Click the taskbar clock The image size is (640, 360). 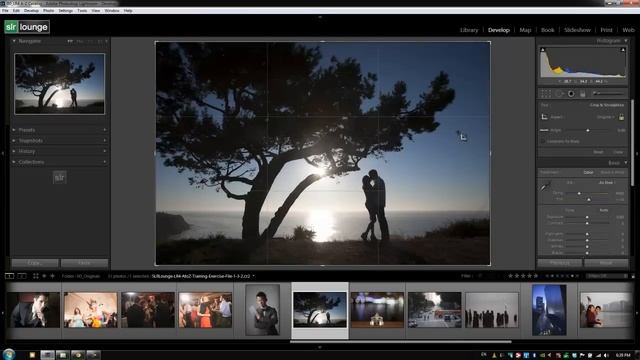coord(623,355)
